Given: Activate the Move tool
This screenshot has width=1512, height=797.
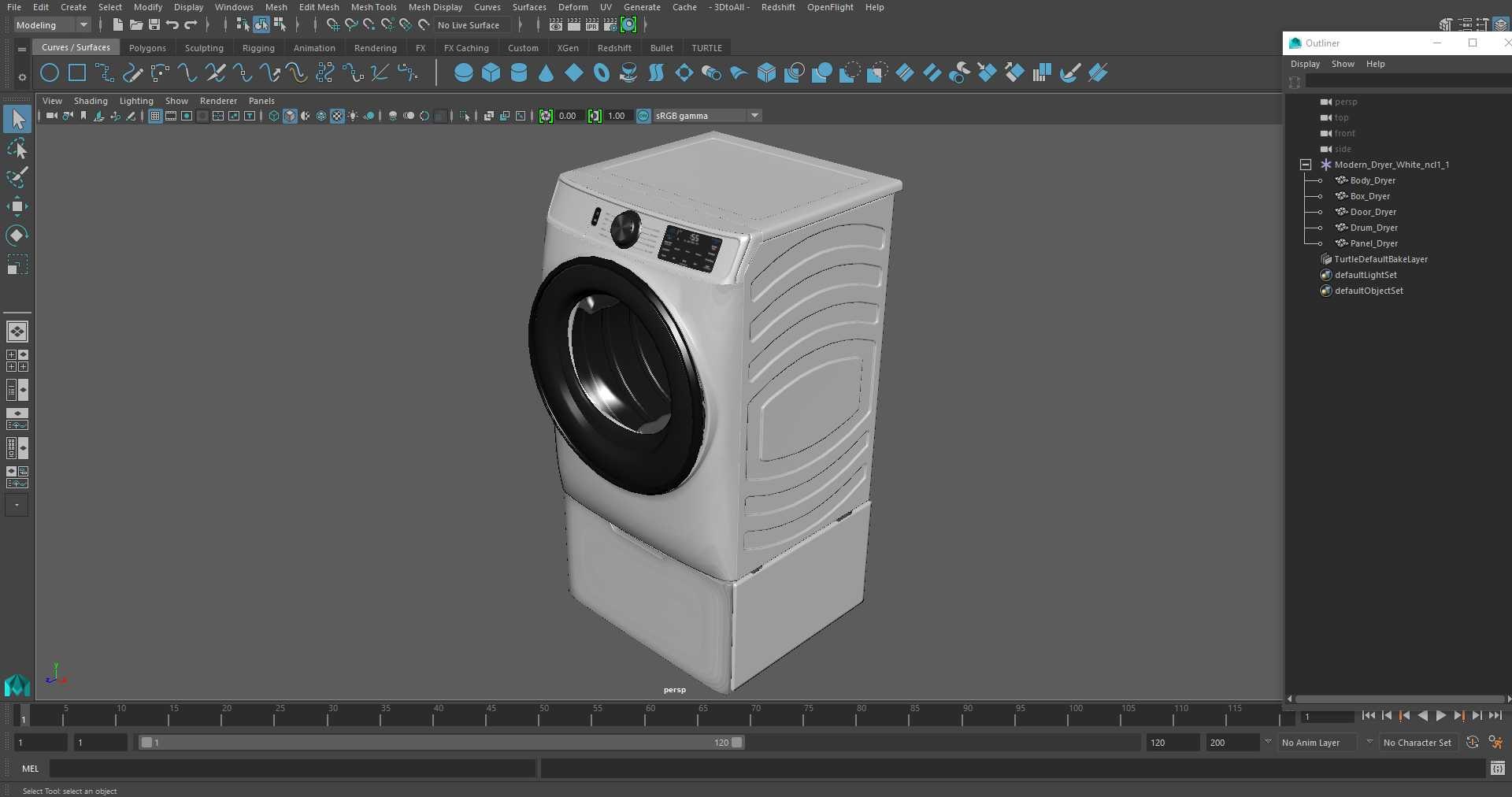Looking at the screenshot, I should [x=17, y=206].
